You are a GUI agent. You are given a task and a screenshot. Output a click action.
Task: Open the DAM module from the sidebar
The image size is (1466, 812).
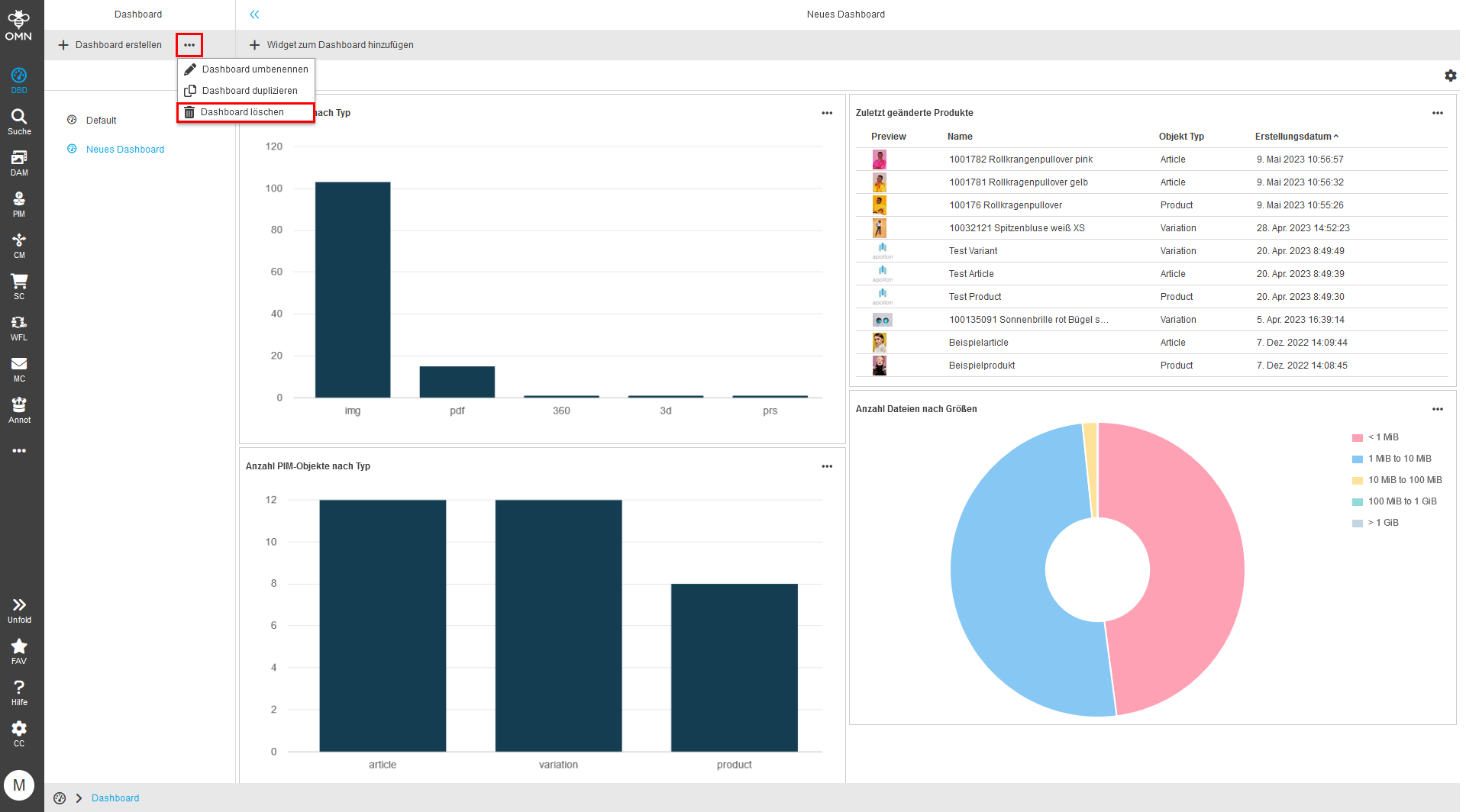click(x=19, y=162)
